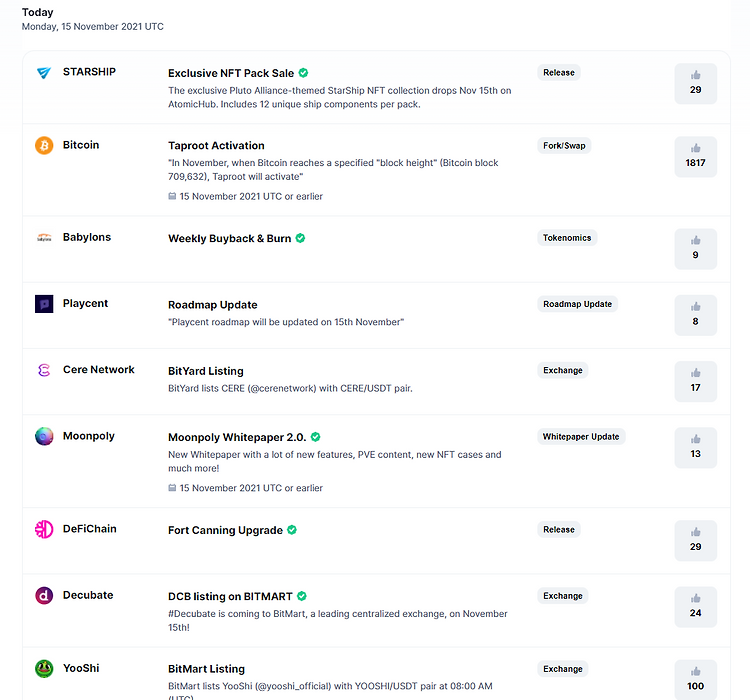Image resolution: width=750 pixels, height=700 pixels.
Task: Click verified badge next to Moonpoly Whitepaper 2.0.
Action: pos(315,437)
